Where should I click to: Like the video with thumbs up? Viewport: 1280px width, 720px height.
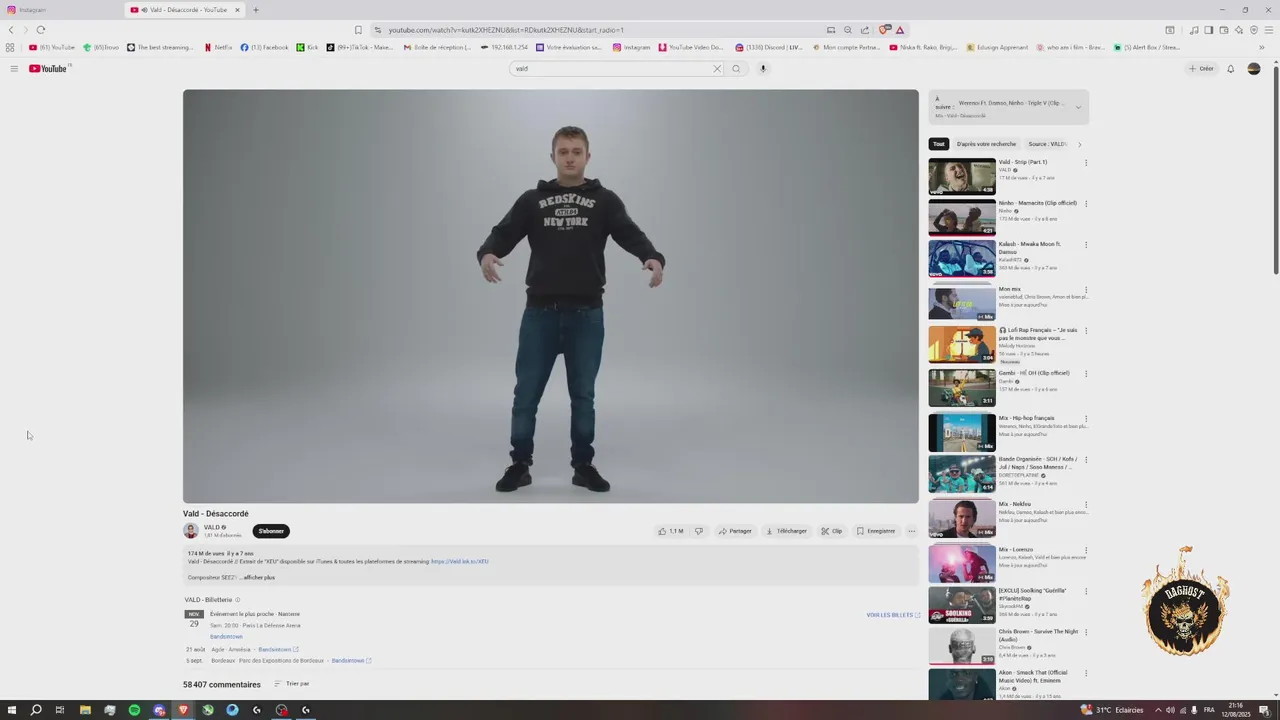tap(671, 531)
